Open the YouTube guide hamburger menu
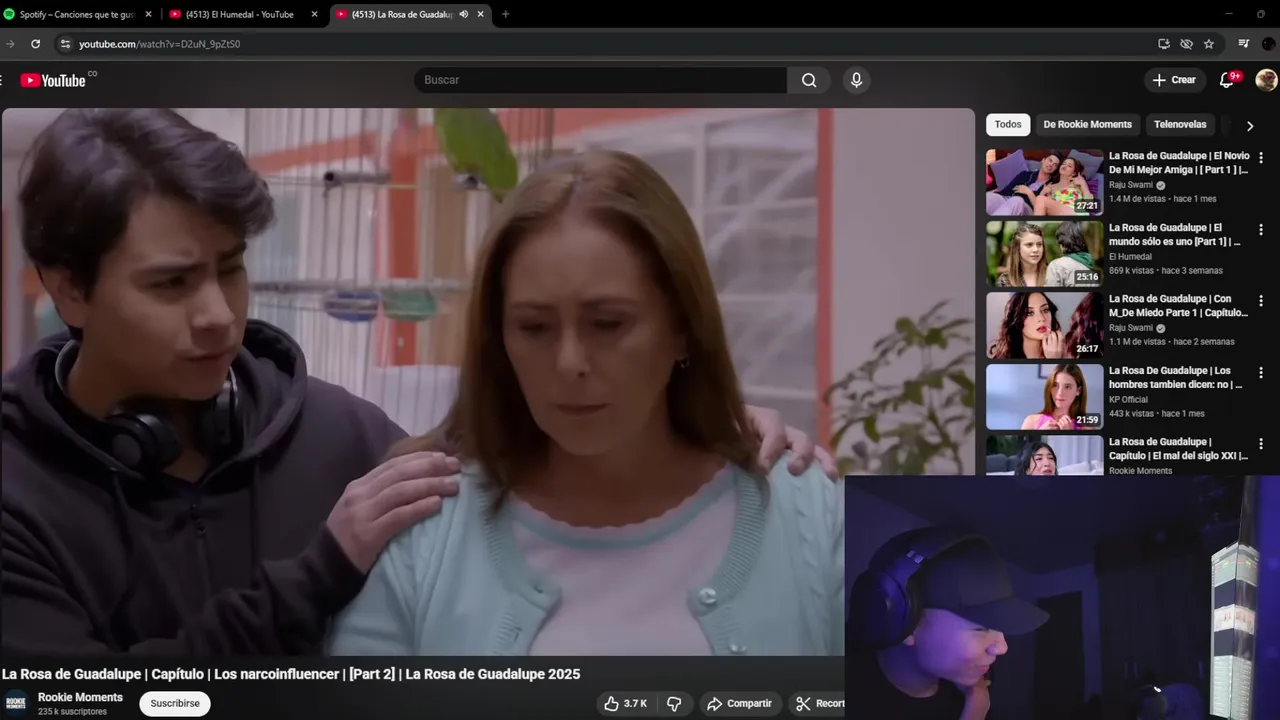 2,80
